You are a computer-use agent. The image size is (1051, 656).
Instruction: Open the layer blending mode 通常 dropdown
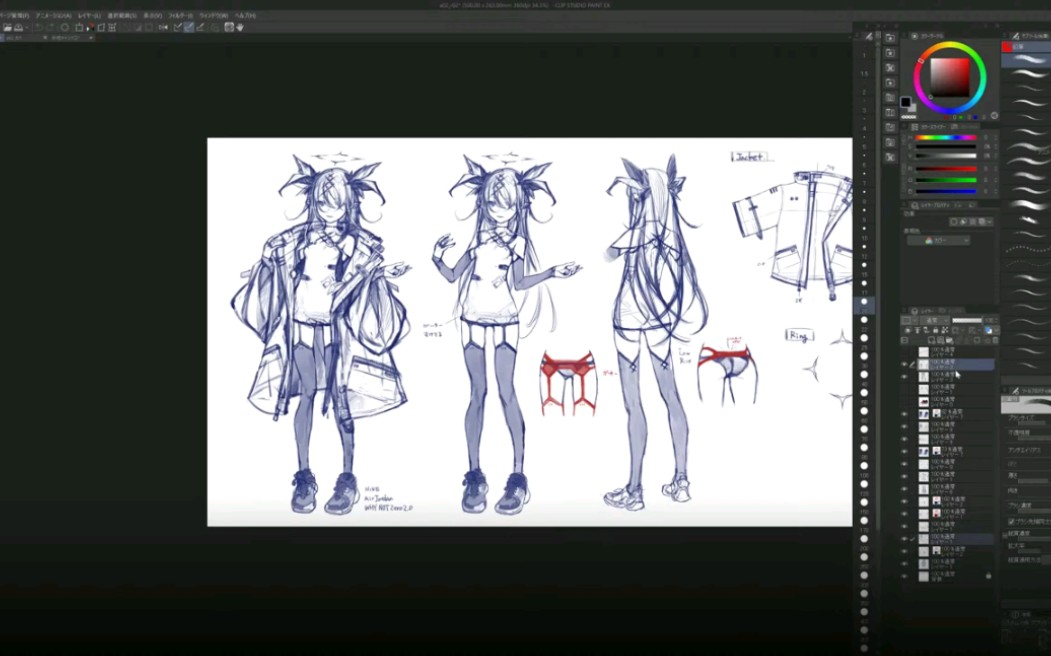point(935,320)
